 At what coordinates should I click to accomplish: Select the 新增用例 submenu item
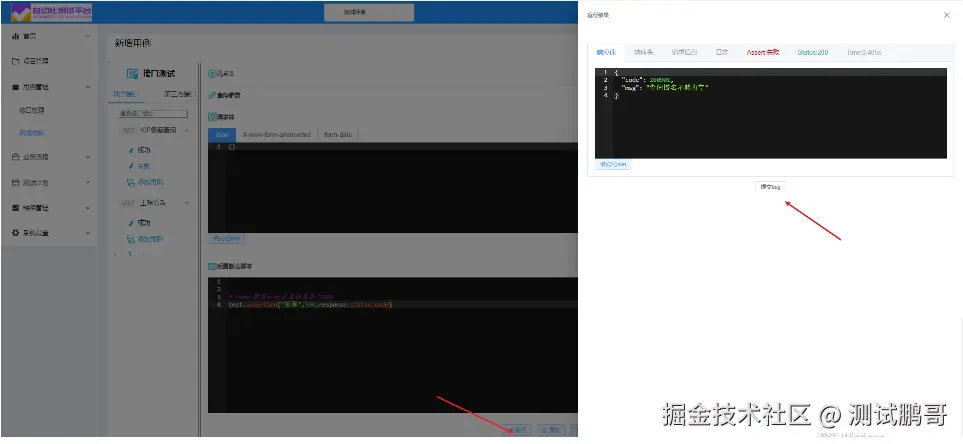[x=32, y=133]
